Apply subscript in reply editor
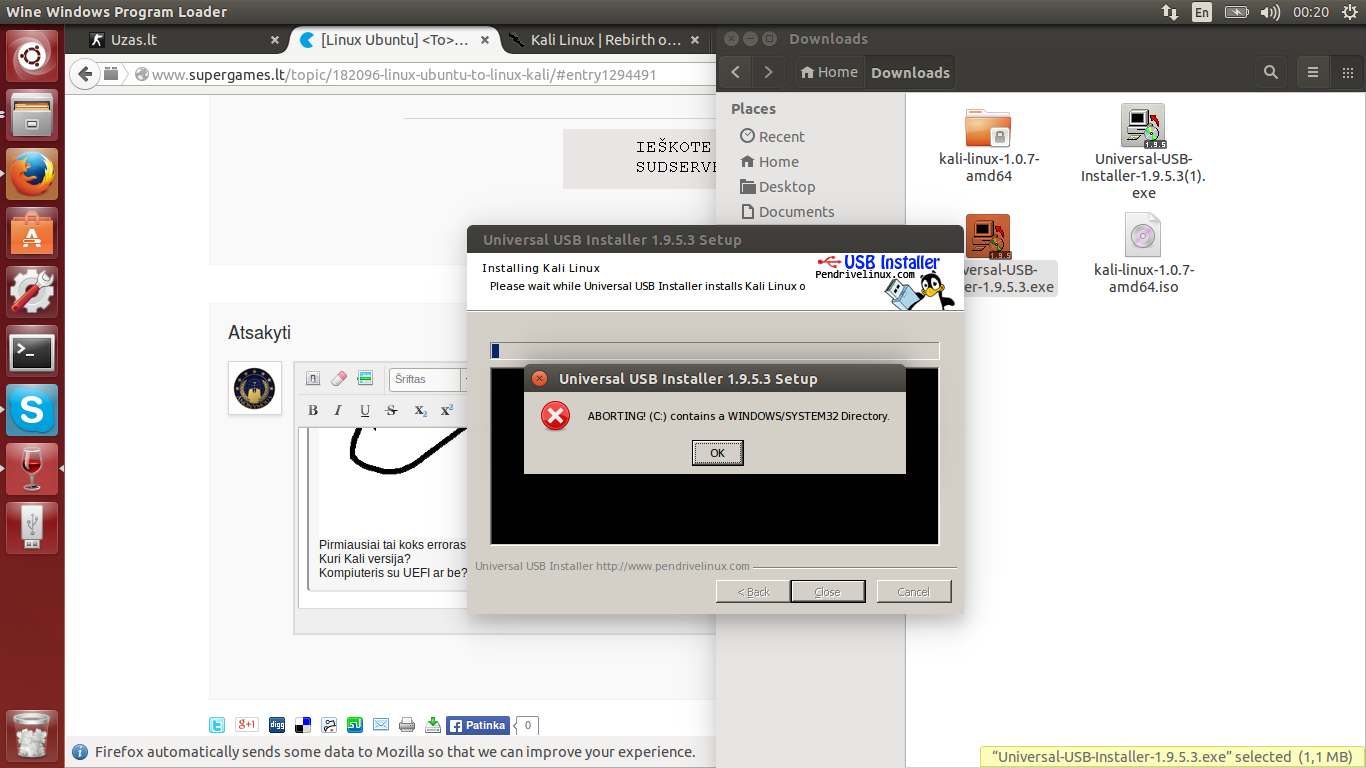1366x768 pixels. click(421, 410)
